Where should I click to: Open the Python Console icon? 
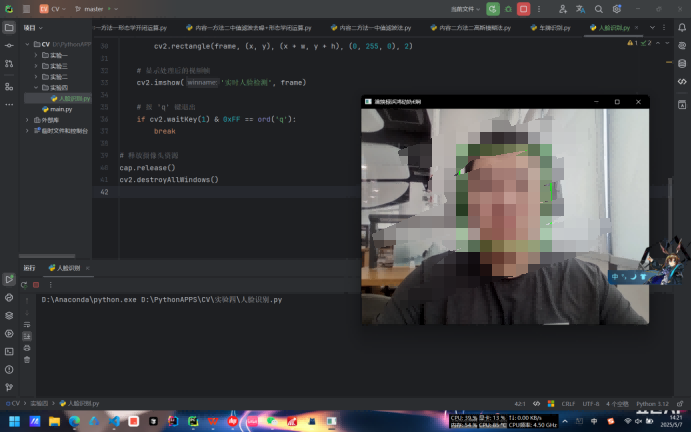[x=9, y=297]
